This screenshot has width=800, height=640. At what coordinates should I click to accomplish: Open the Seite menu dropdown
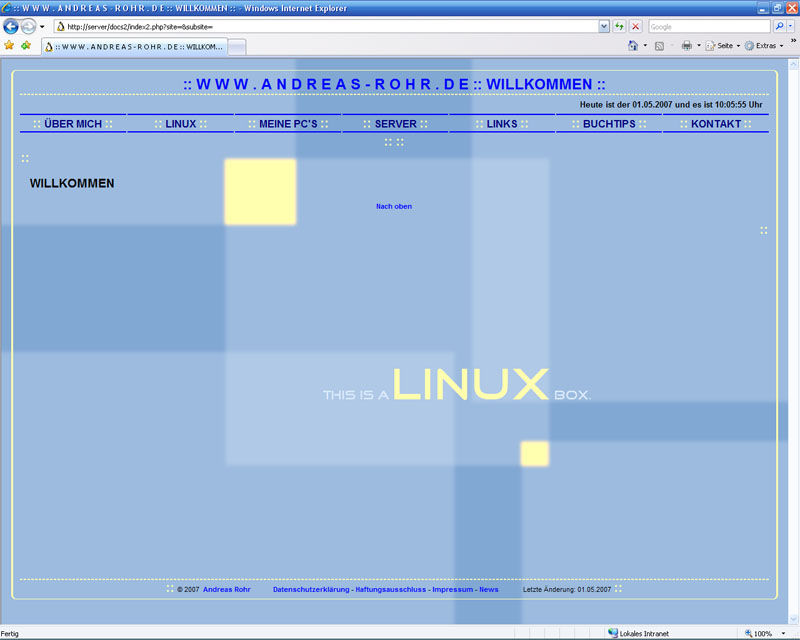(x=722, y=46)
